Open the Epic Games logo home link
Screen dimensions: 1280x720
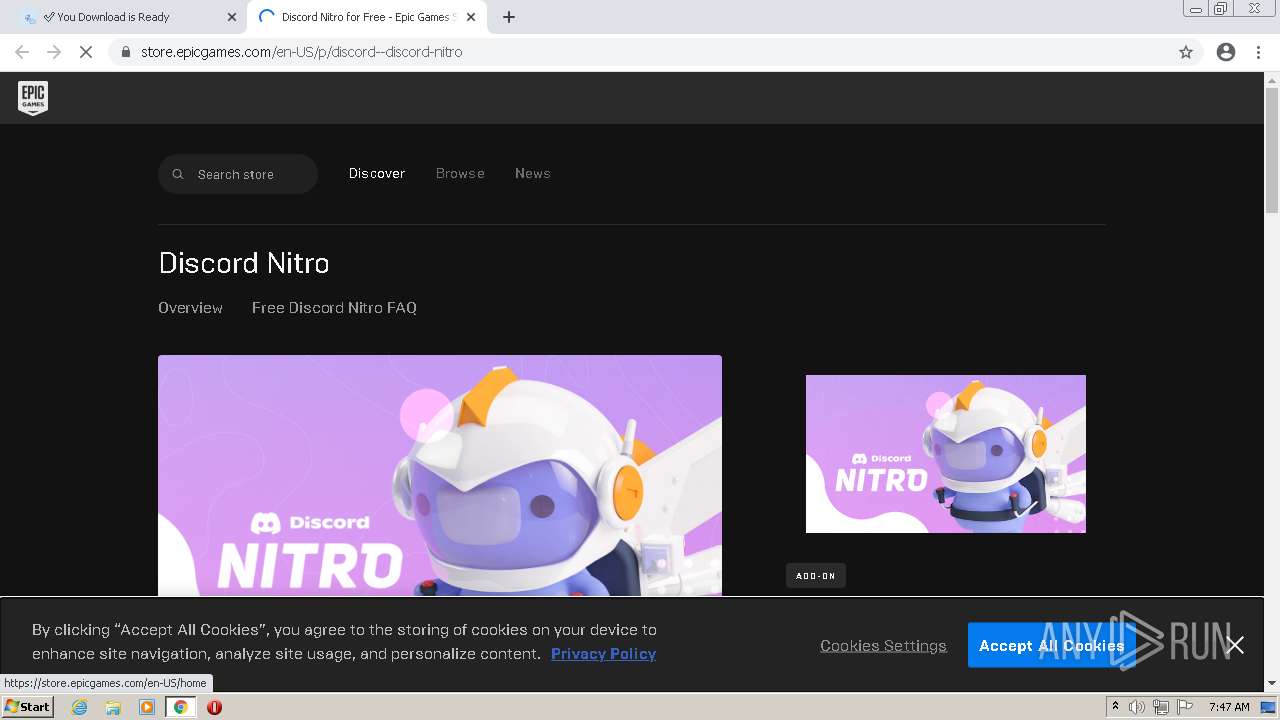[33, 98]
